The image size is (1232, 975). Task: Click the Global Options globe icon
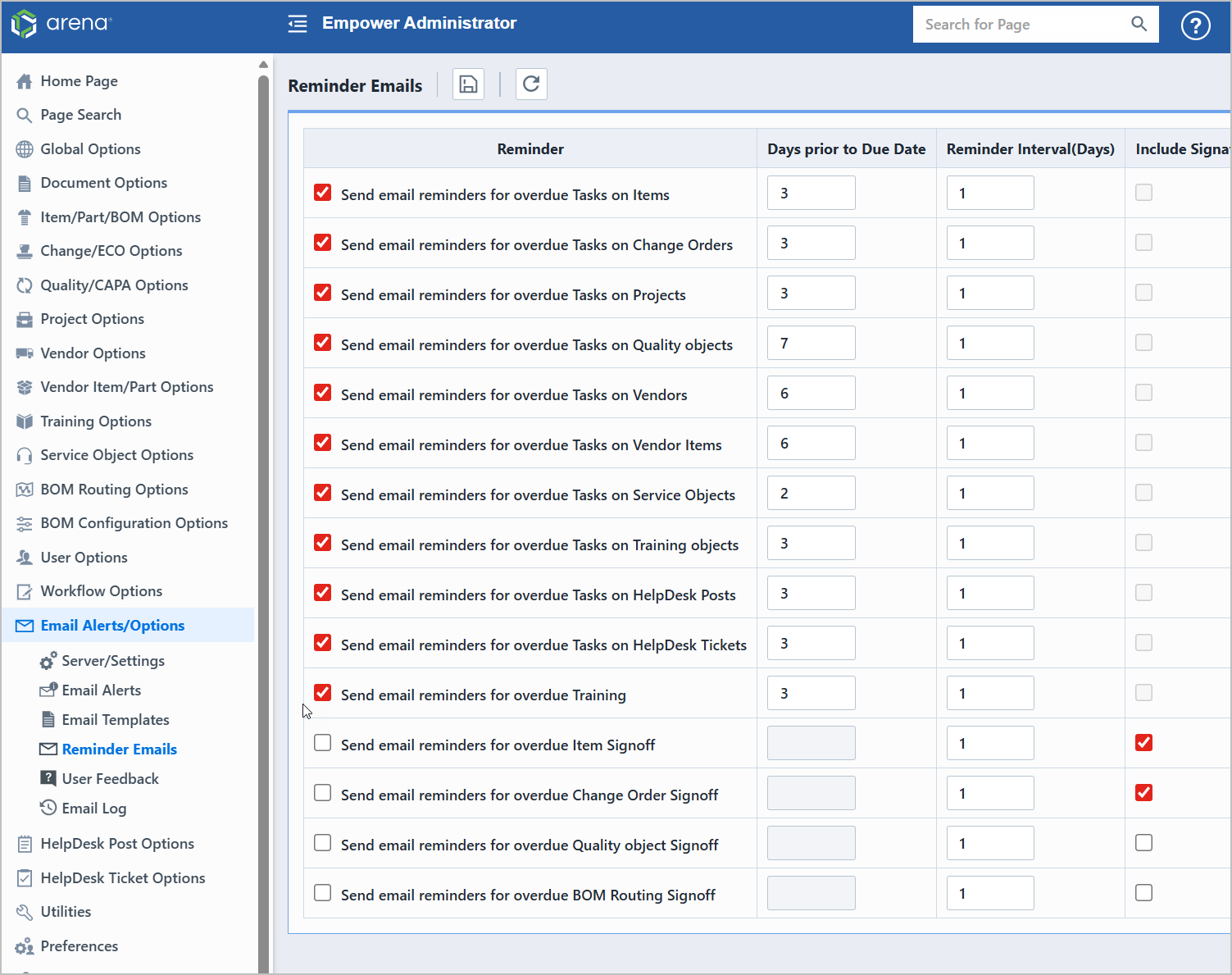pyautogui.click(x=25, y=149)
